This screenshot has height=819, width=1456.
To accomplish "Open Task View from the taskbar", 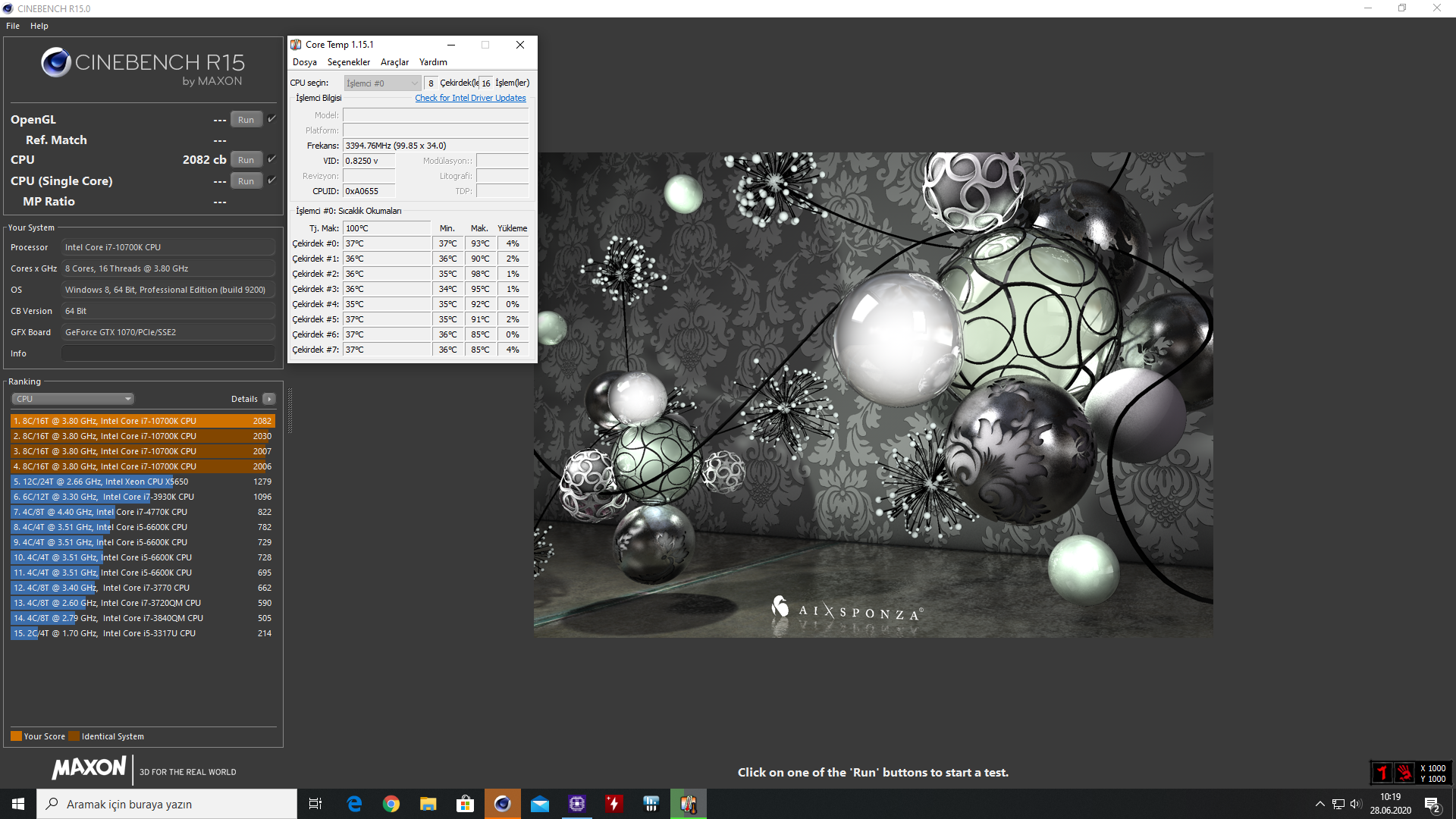I will [x=315, y=804].
